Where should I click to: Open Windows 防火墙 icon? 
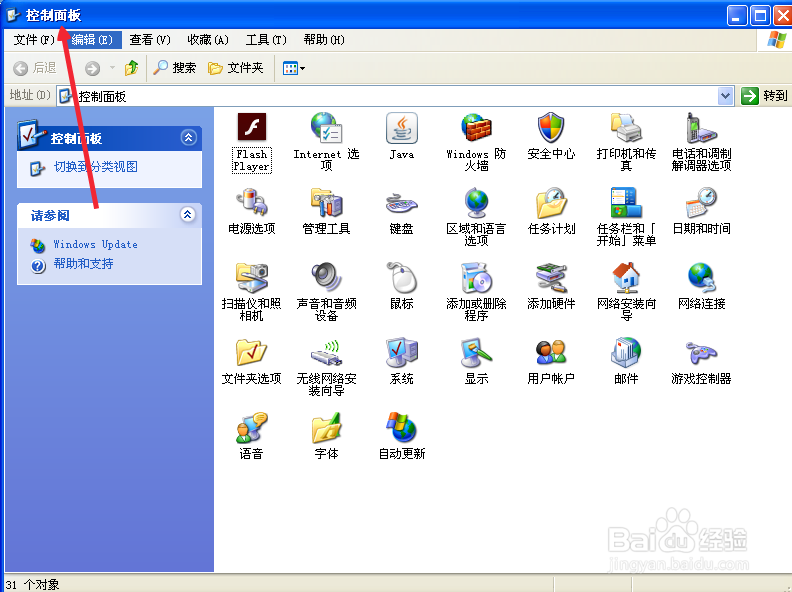(x=476, y=127)
